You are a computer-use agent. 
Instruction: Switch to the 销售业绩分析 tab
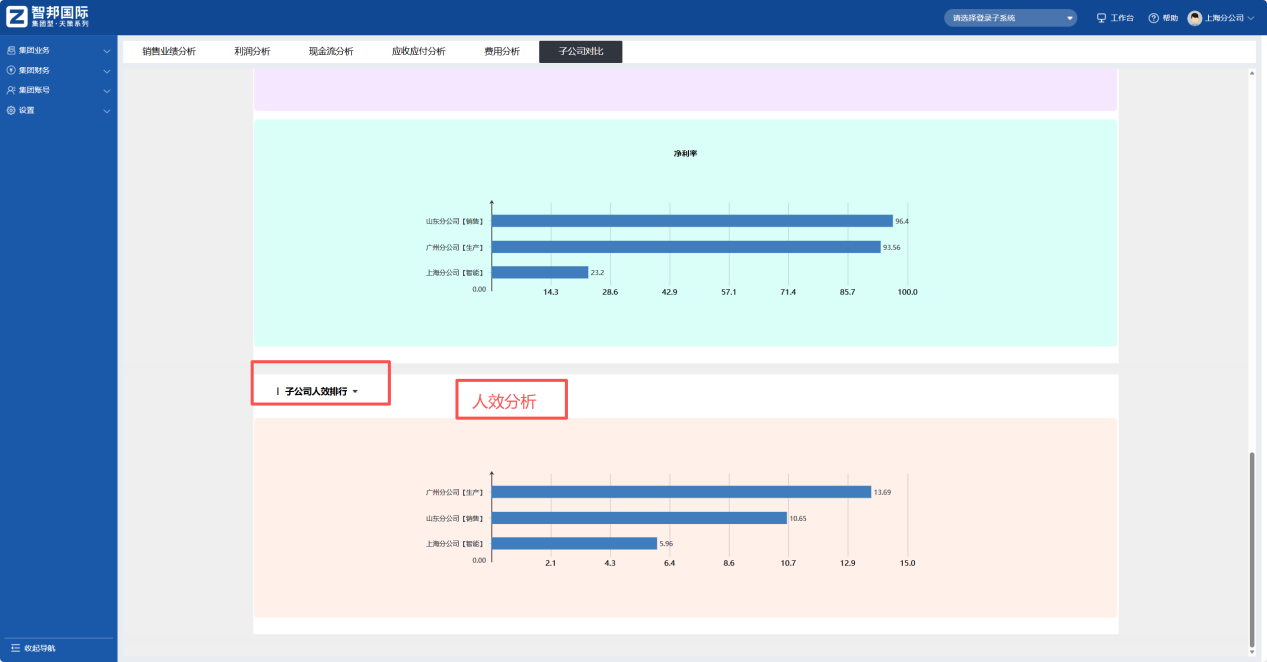pos(169,51)
